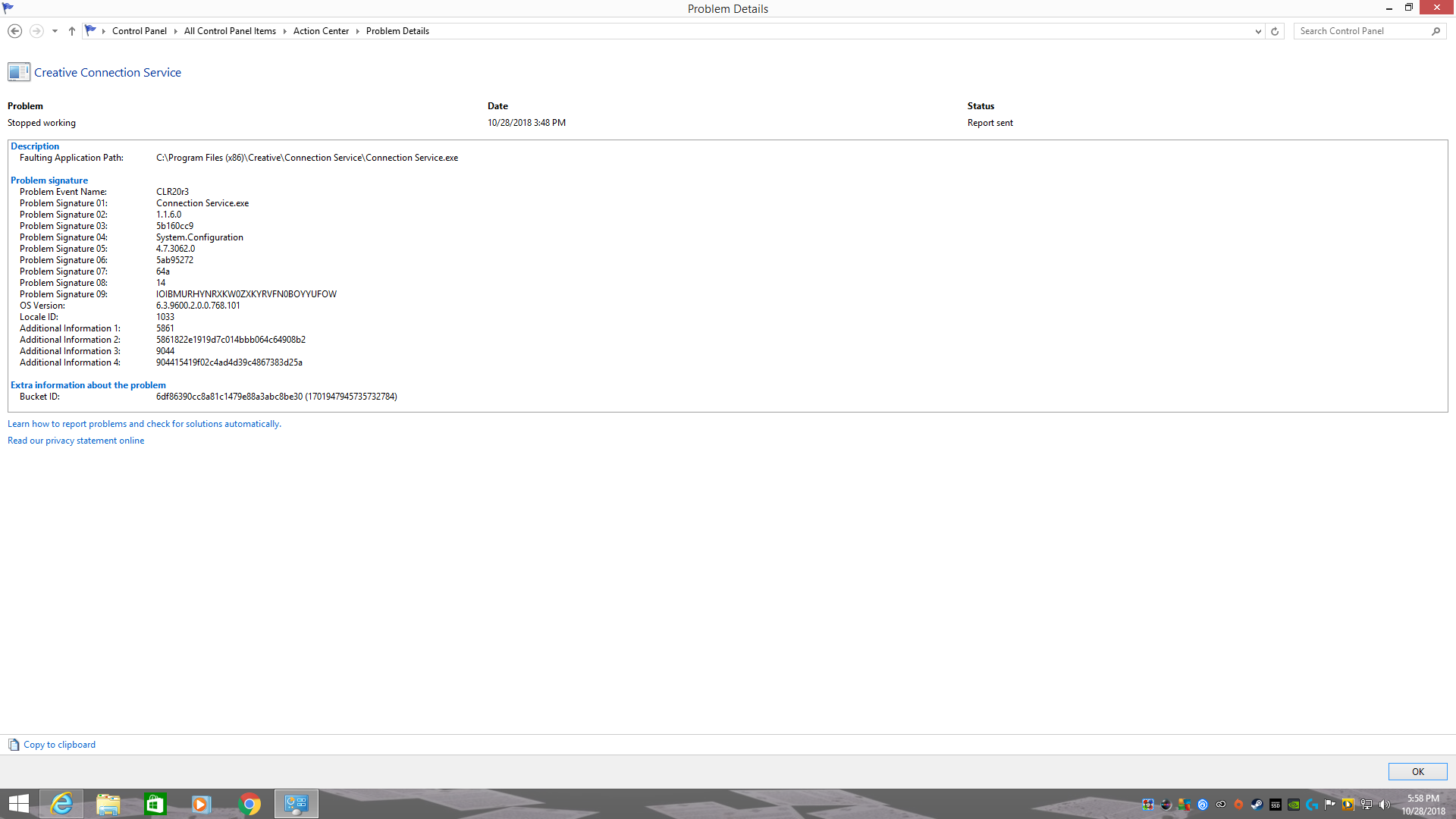This screenshot has width=1456, height=819.
Task: Click the 'Report sent' status text
Action: (990, 123)
